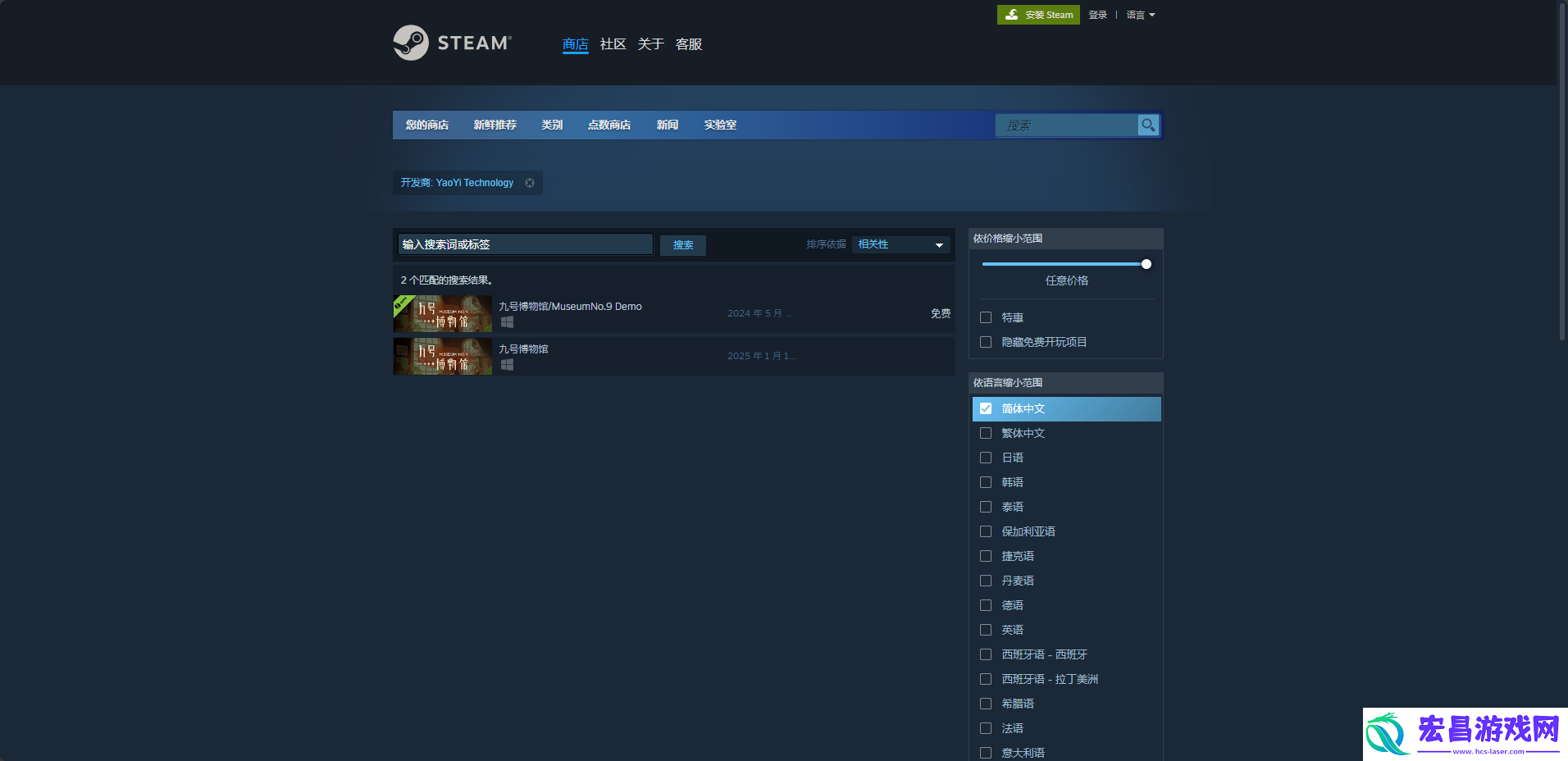Screen dimensions: 1568x761
Task: Check the 法语 language filter
Action: (986, 728)
